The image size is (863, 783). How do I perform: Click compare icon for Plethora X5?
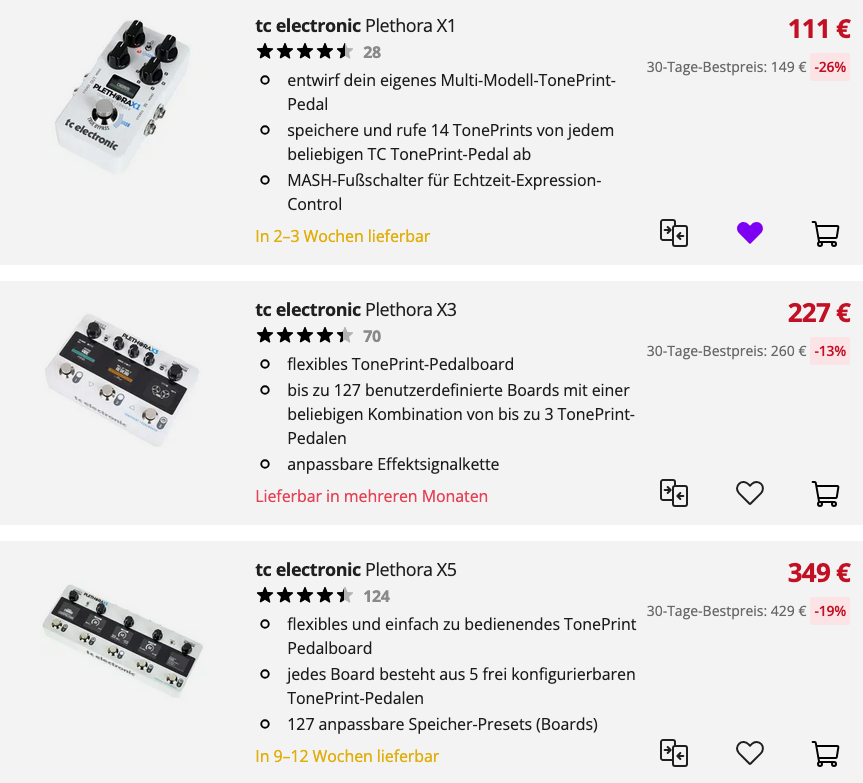click(x=674, y=753)
